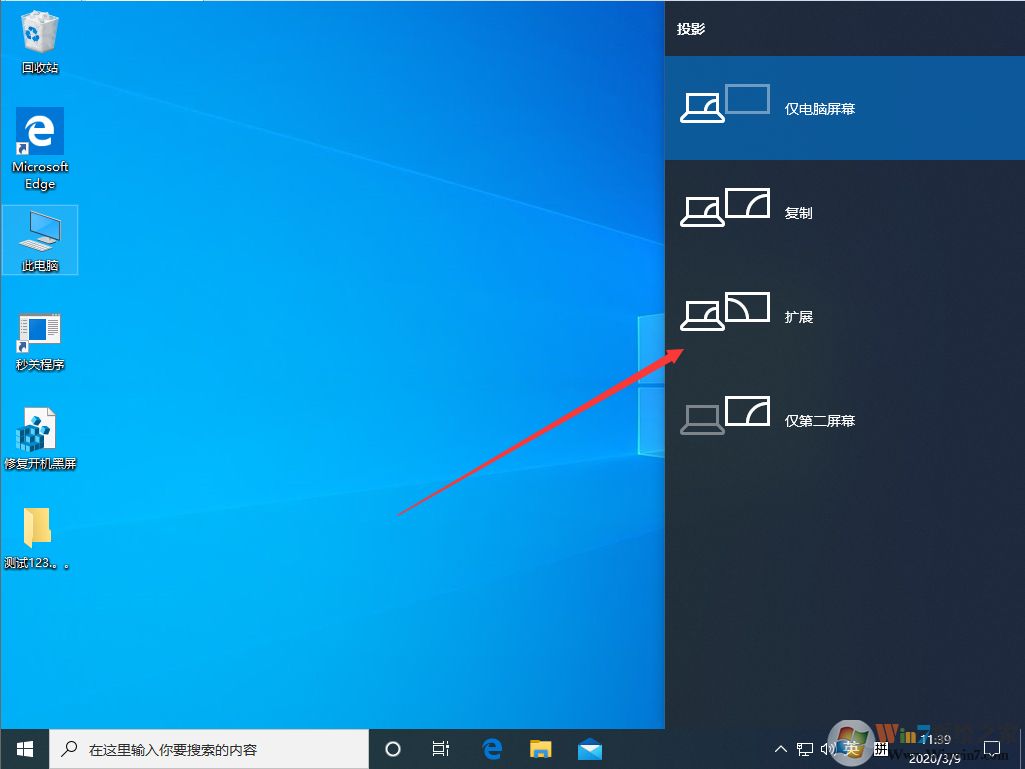Launch Mail from the taskbar
Screen dimensions: 1025x769
[x=590, y=748]
